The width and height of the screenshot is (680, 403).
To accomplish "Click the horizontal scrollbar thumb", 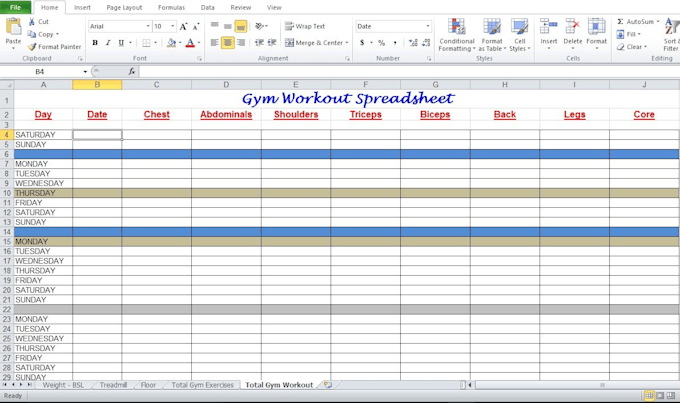I will (x=602, y=385).
